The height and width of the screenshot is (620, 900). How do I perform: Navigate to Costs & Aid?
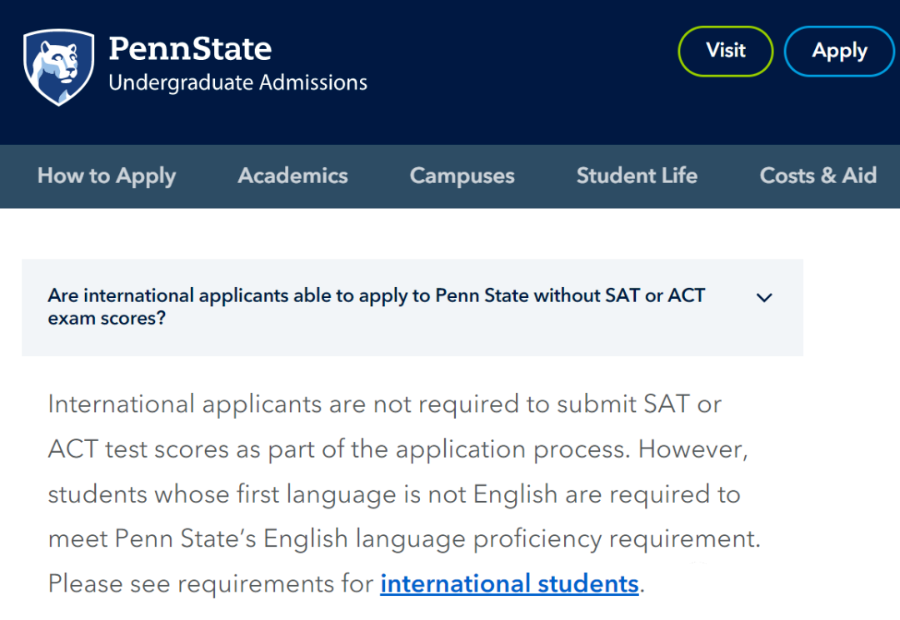pyautogui.click(x=818, y=176)
